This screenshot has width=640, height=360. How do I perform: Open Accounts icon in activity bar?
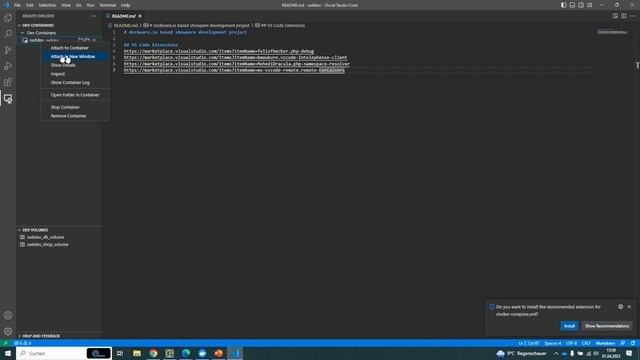click(8, 315)
